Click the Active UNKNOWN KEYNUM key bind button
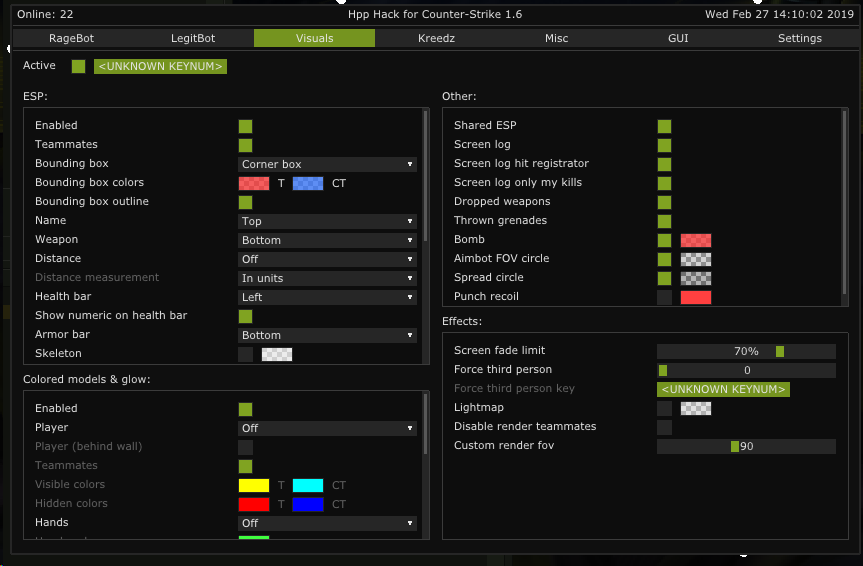This screenshot has width=863, height=566. [x=160, y=66]
